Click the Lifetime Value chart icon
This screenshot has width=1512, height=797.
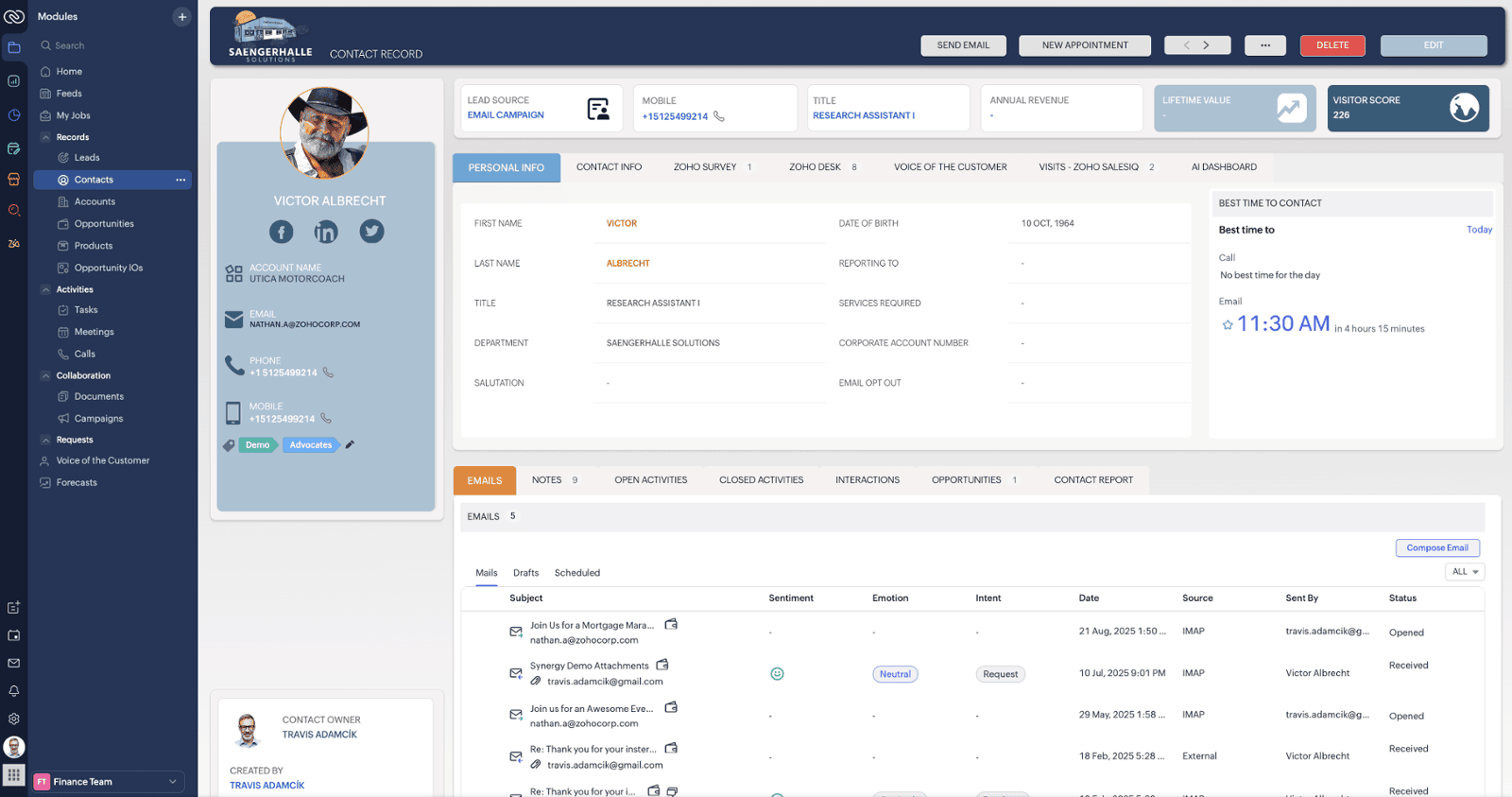pos(1291,108)
